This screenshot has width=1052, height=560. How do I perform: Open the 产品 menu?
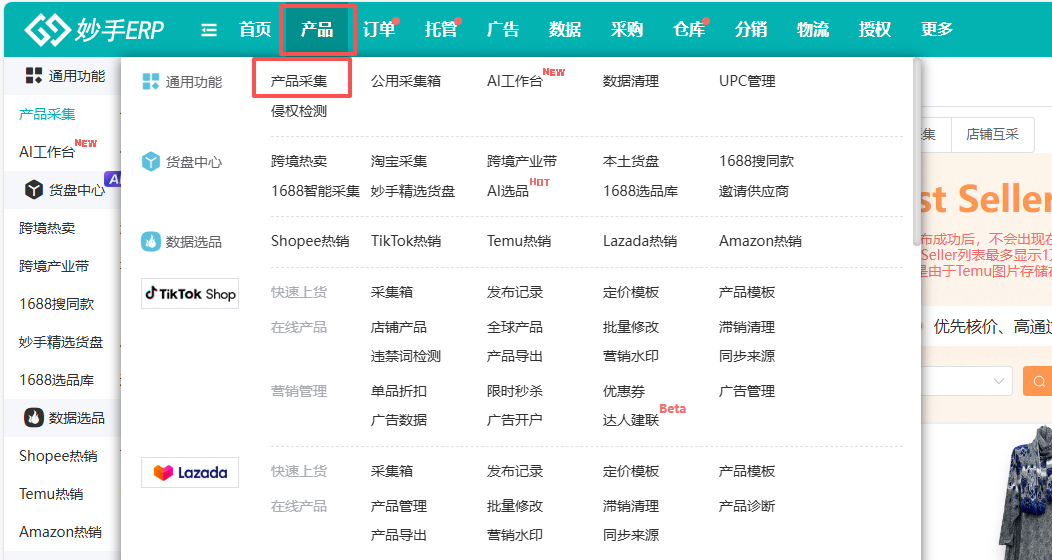pos(317,30)
